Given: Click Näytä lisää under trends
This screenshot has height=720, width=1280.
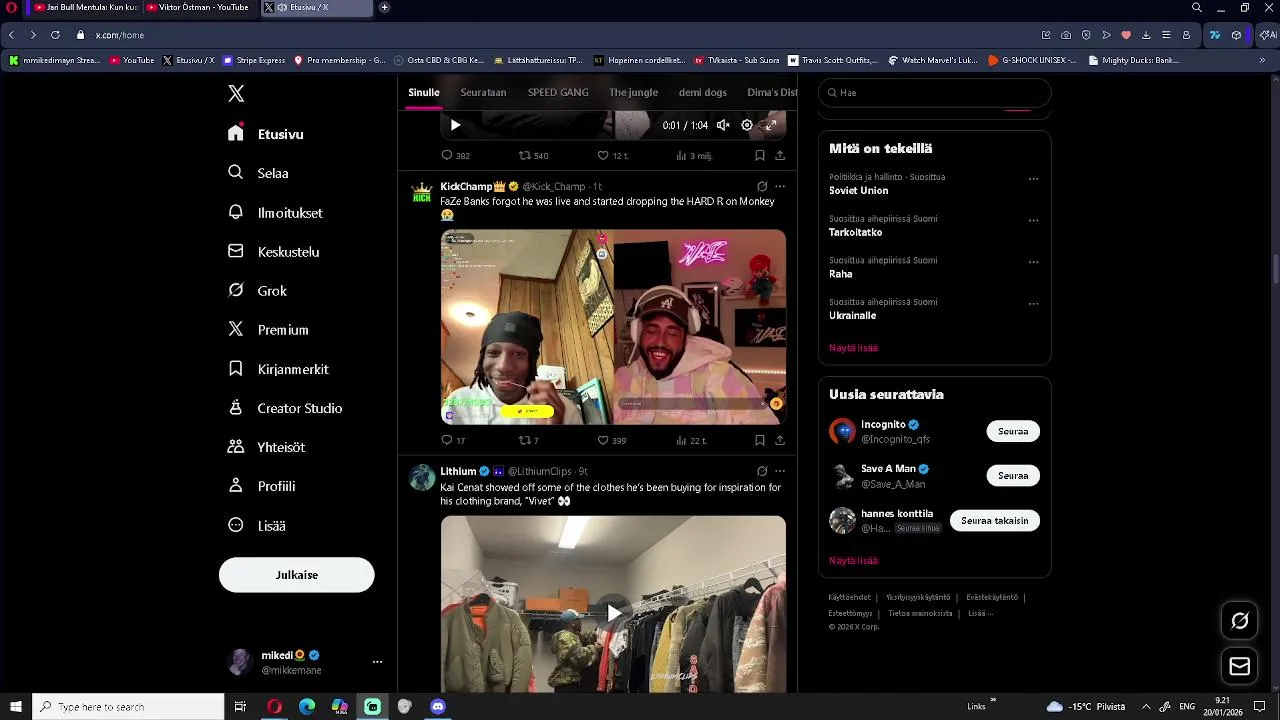Looking at the screenshot, I should [x=853, y=348].
